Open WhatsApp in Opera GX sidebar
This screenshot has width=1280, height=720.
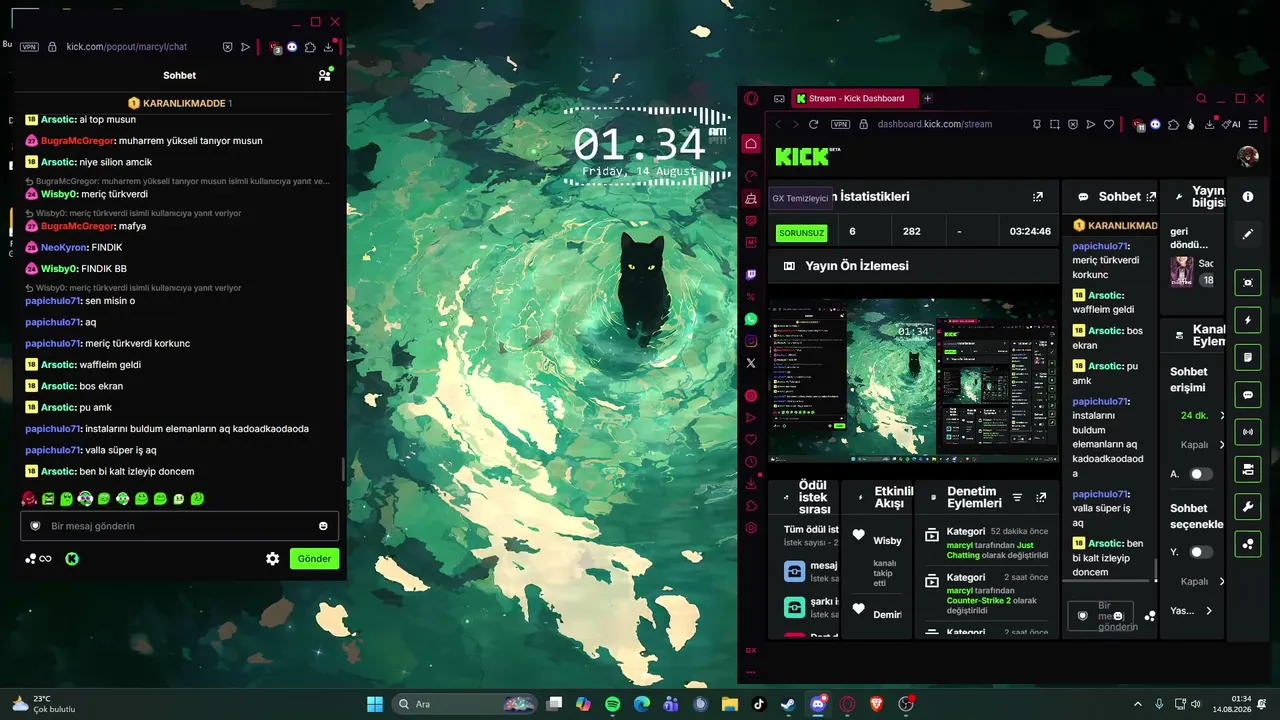pyautogui.click(x=751, y=319)
